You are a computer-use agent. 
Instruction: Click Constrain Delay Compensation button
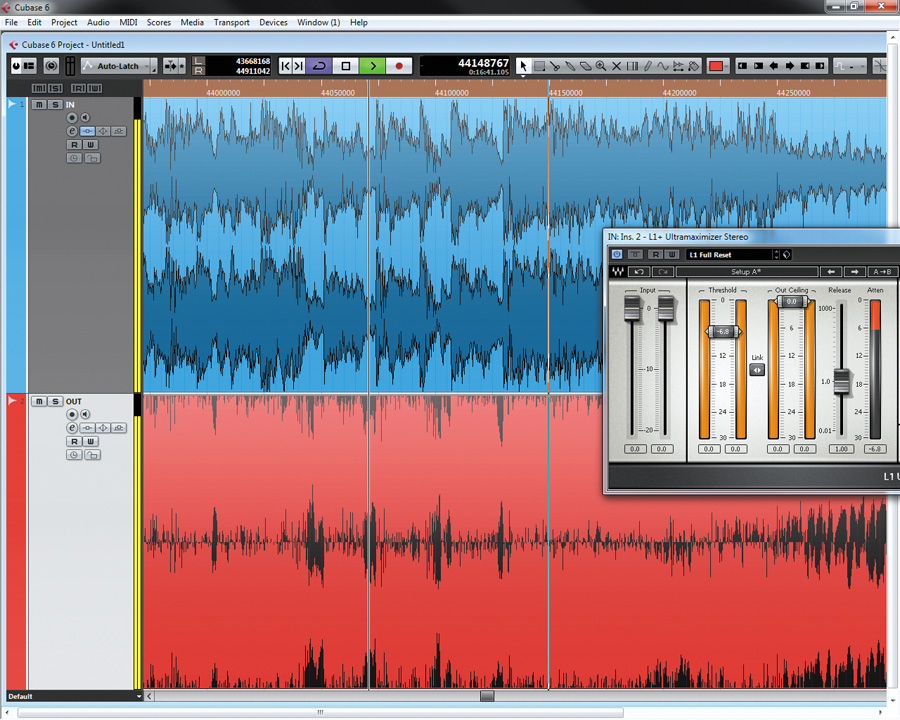point(51,66)
